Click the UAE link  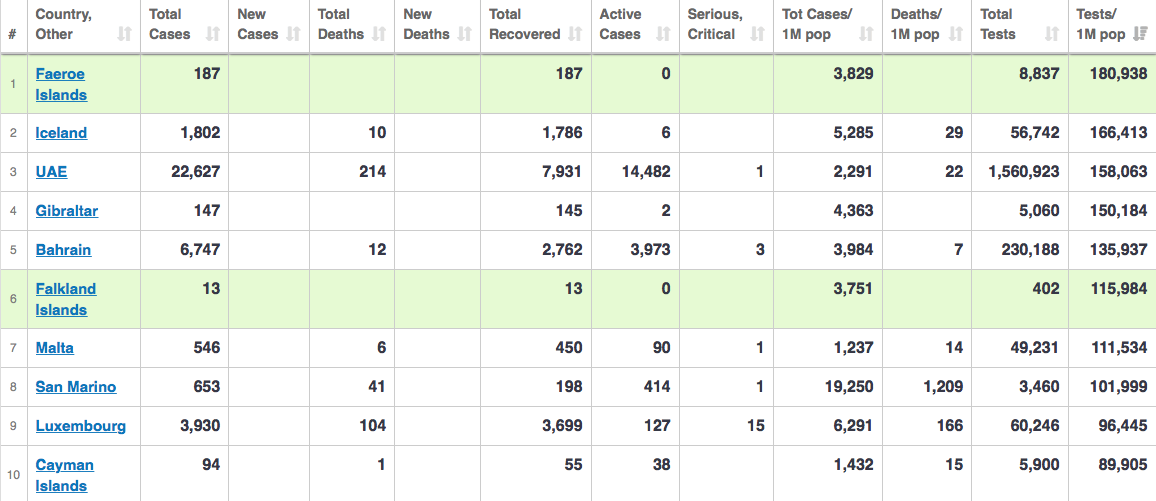51,172
